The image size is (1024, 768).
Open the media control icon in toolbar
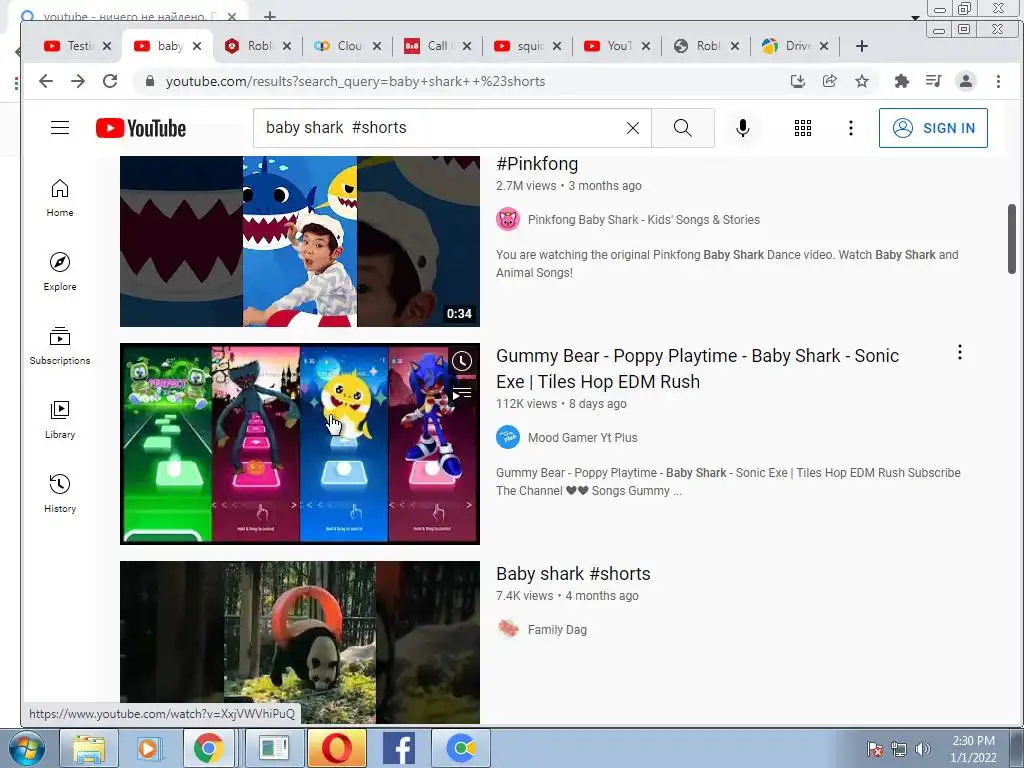(933, 81)
